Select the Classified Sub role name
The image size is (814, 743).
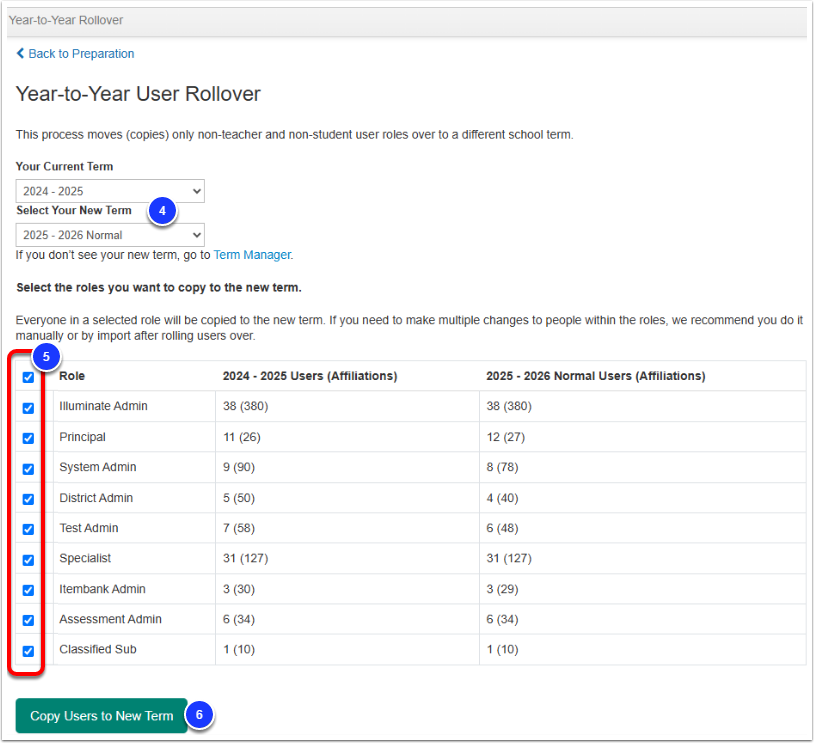tap(98, 649)
